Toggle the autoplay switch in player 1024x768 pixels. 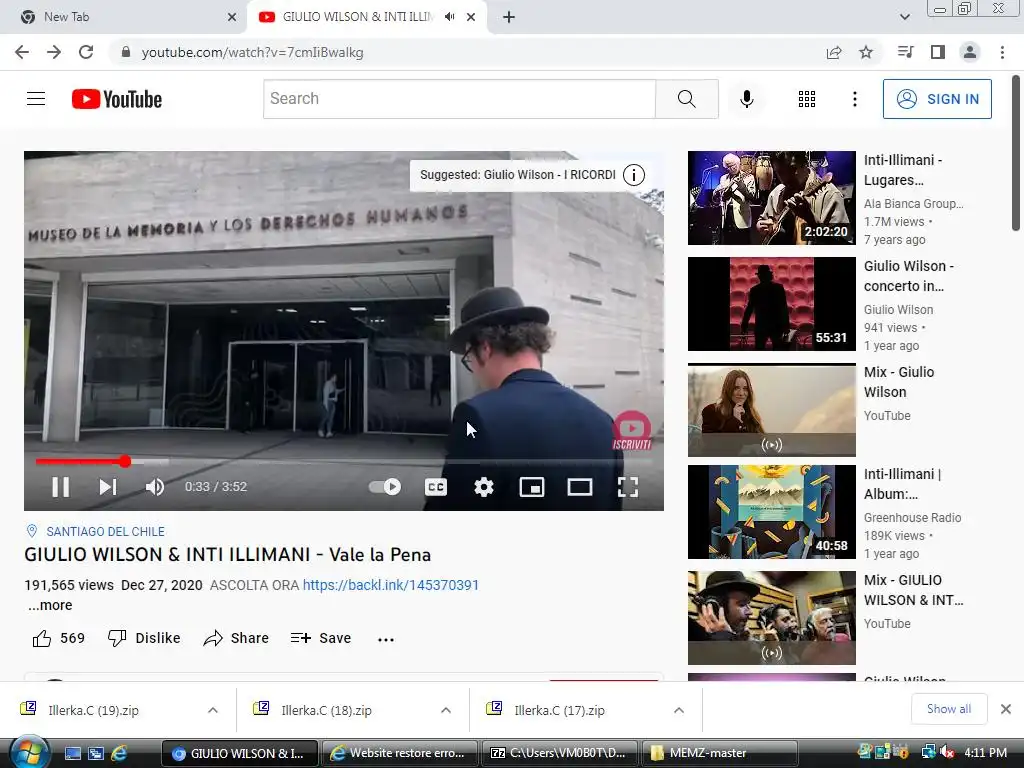pyautogui.click(x=385, y=487)
